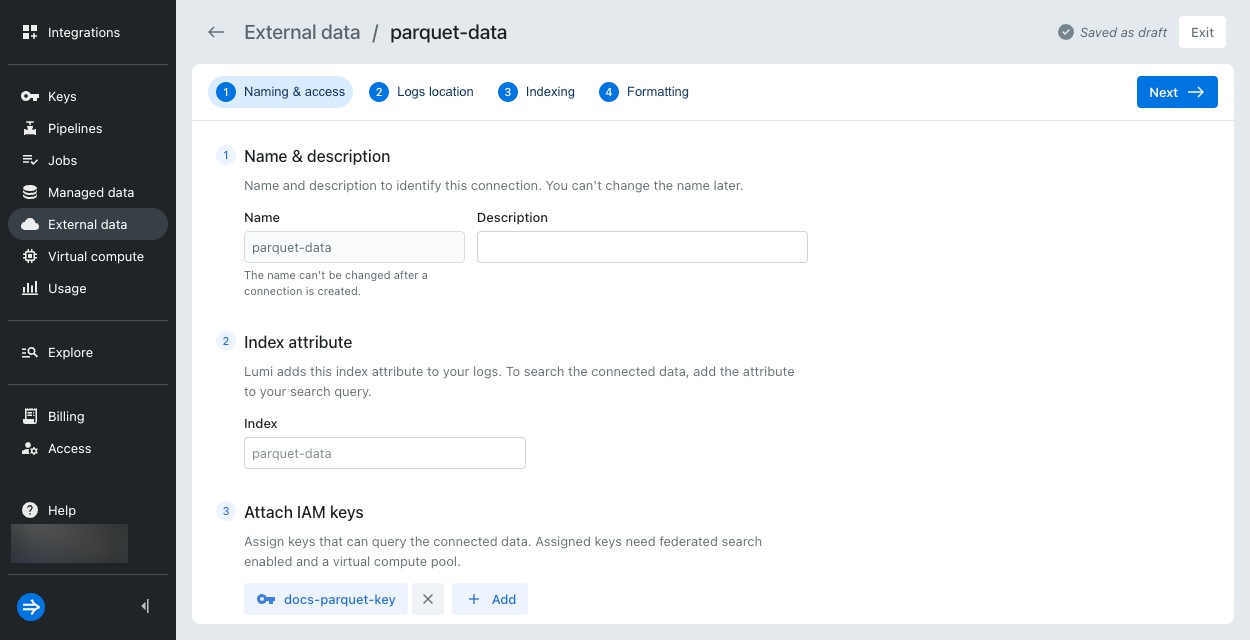The image size is (1250, 640).
Task: Click the Managed data database icon
Action: click(30, 192)
